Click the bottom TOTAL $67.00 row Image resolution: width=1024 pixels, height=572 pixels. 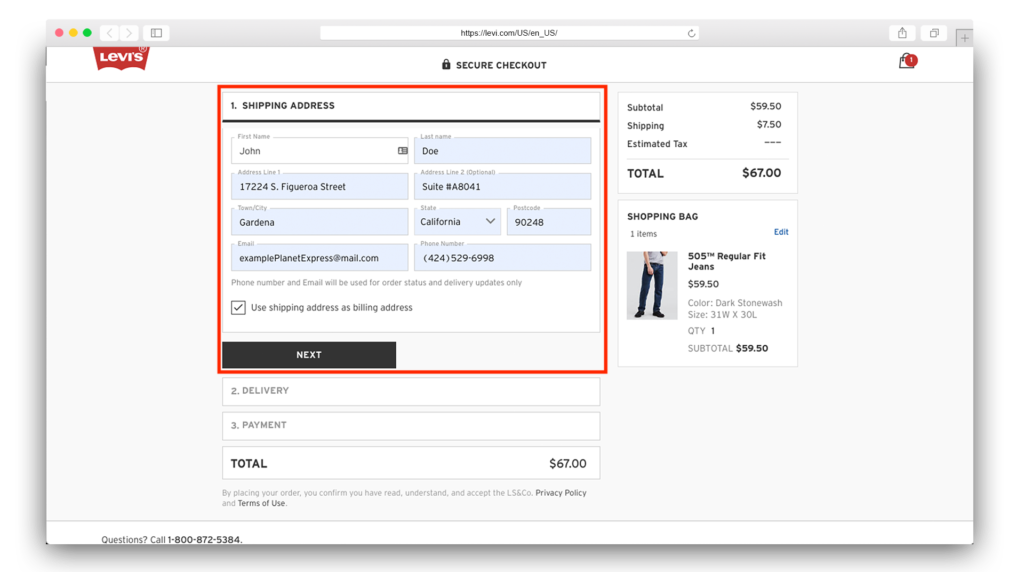(411, 464)
